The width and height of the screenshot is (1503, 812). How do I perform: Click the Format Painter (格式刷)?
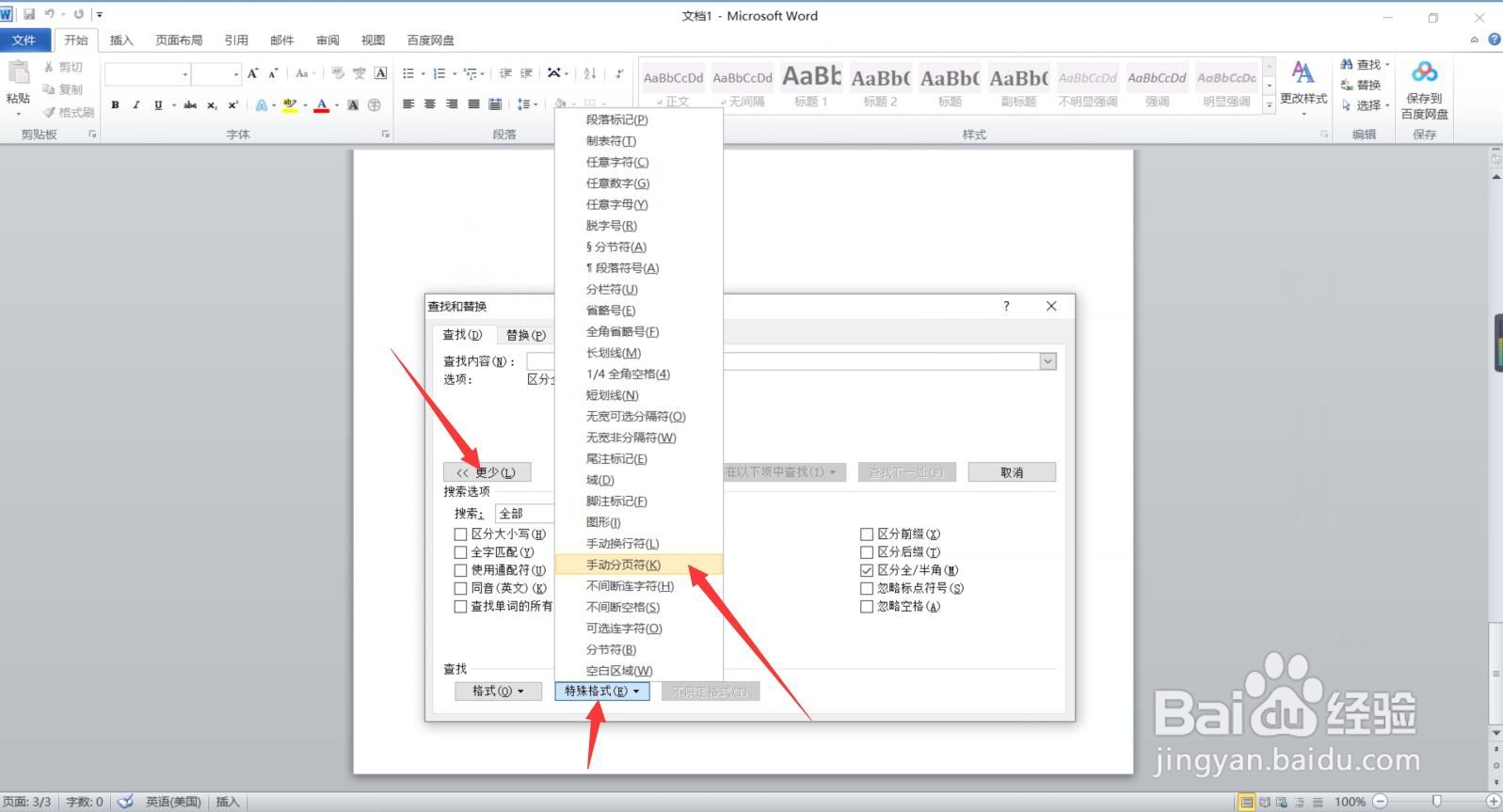pyautogui.click(x=69, y=112)
